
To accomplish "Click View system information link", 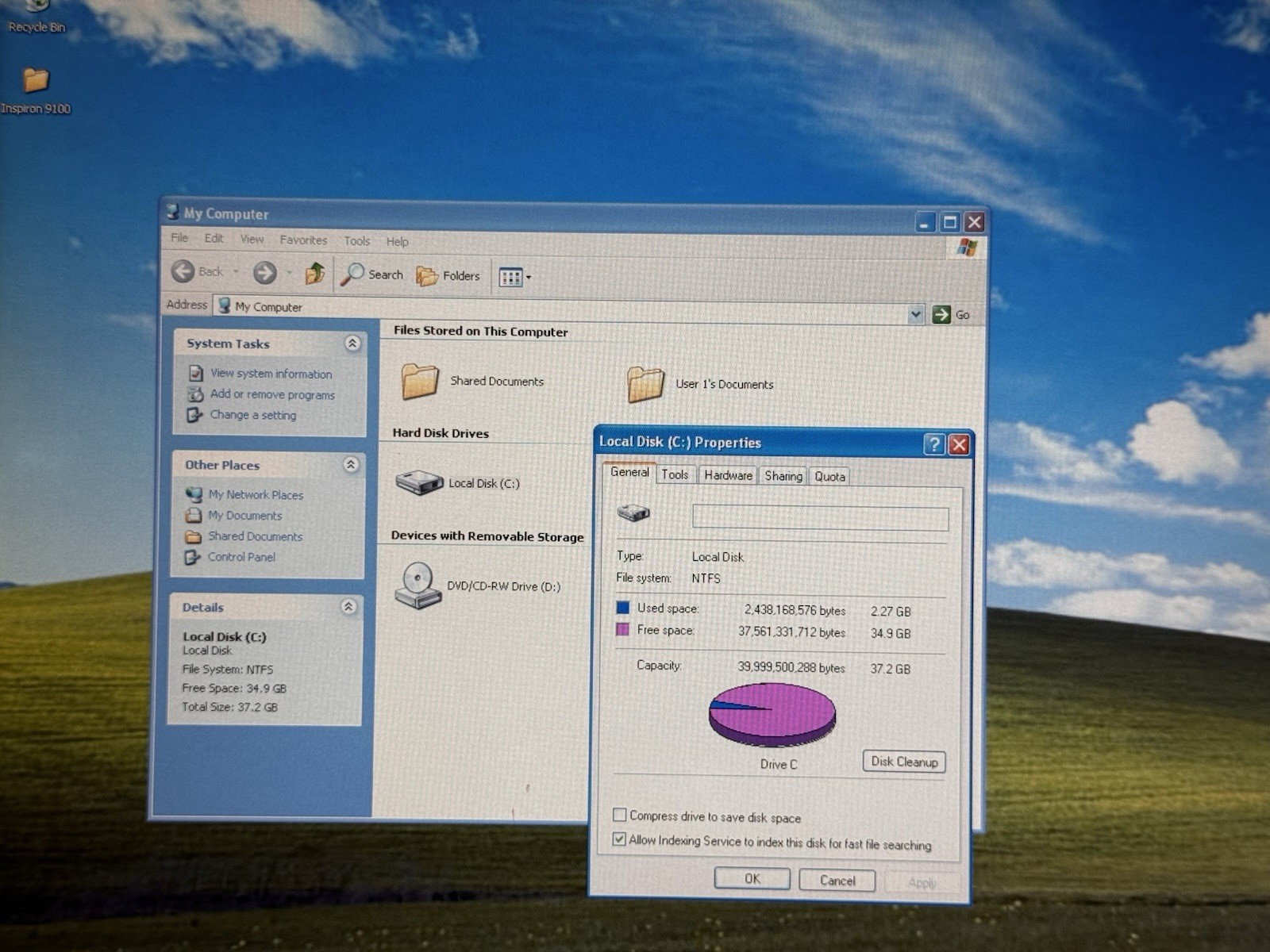I will [x=271, y=373].
